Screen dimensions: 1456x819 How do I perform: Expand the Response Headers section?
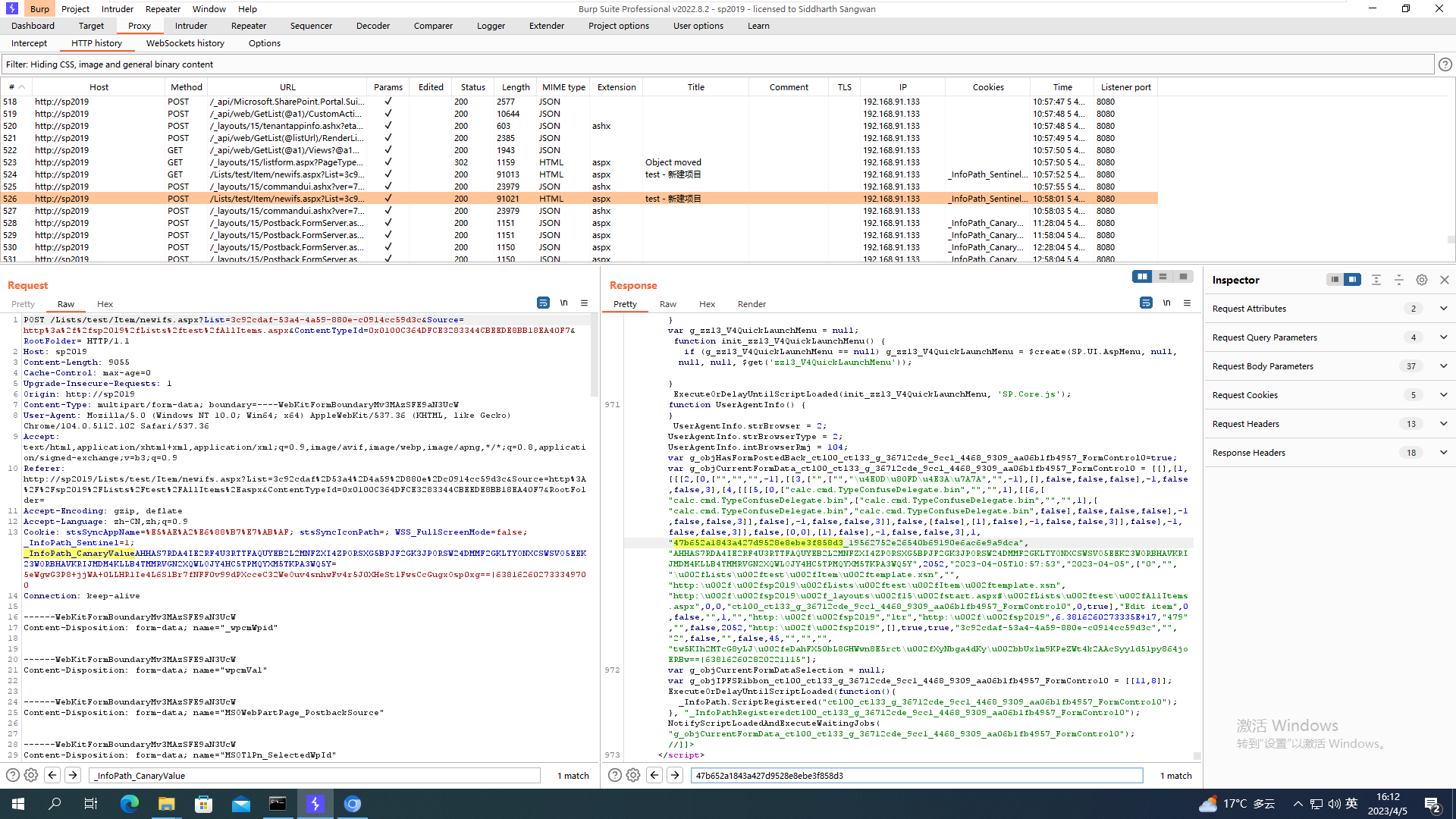pyautogui.click(x=1444, y=453)
